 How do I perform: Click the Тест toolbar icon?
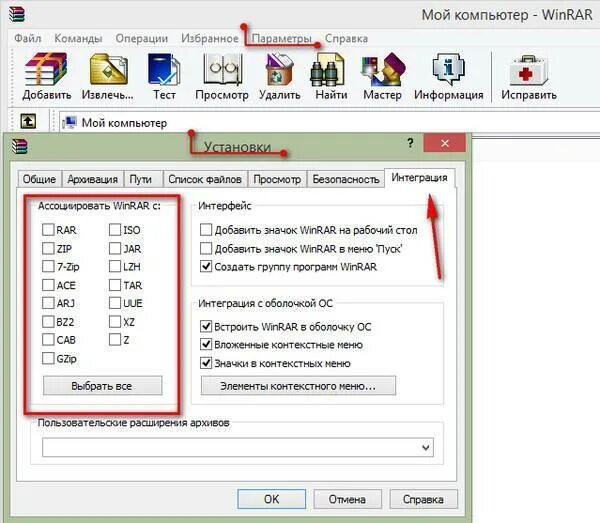coord(164,69)
